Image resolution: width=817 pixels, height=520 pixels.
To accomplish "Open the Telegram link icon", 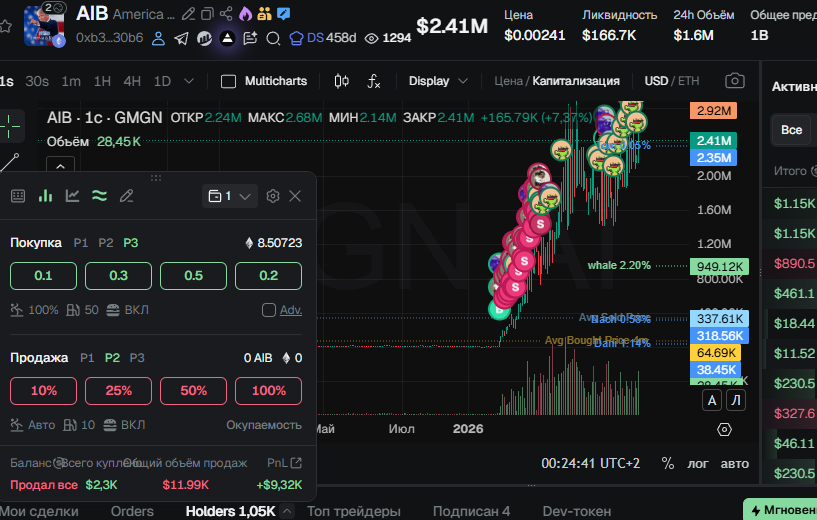I will (181, 39).
